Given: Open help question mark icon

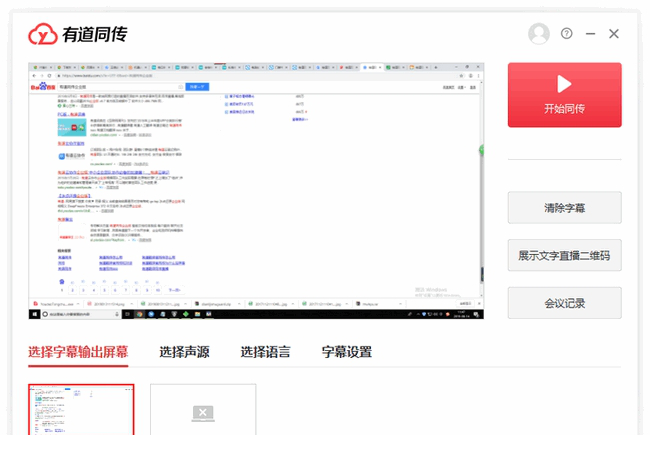Looking at the screenshot, I should [567, 33].
